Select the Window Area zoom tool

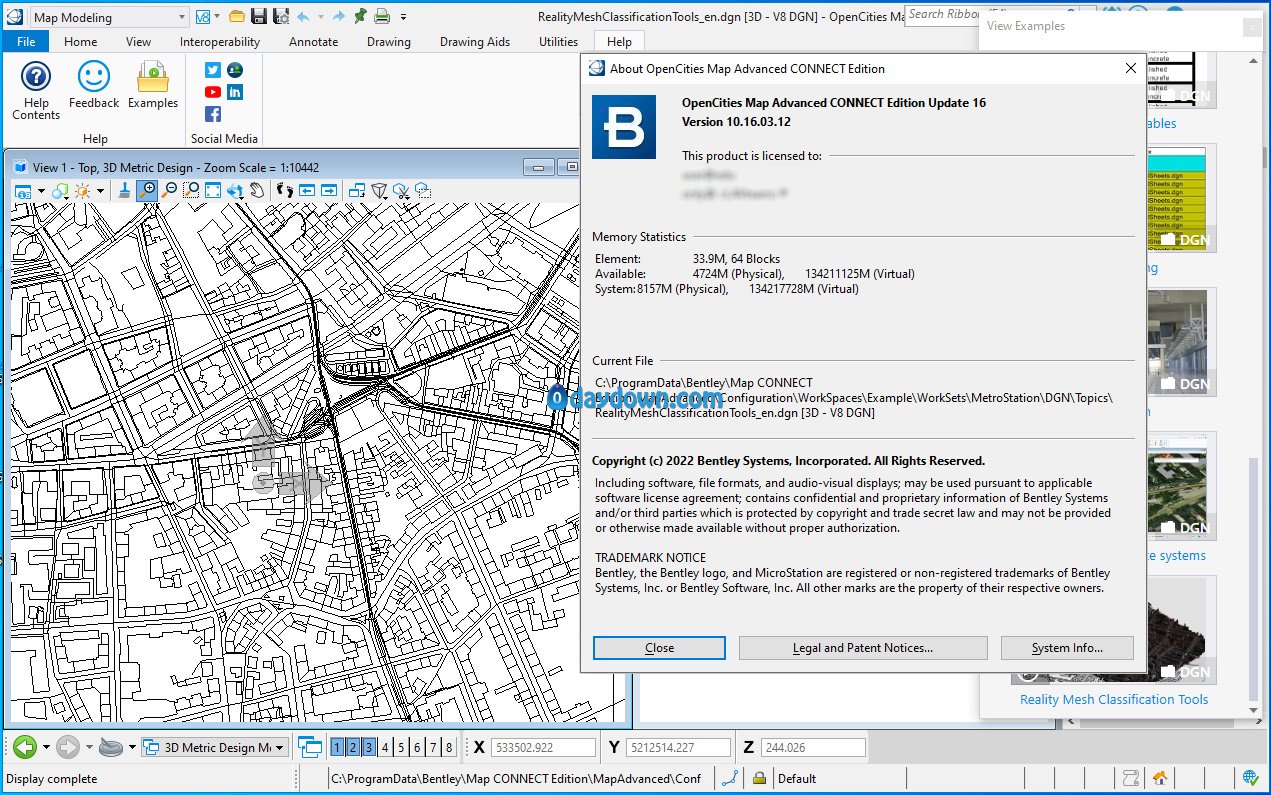(x=191, y=190)
